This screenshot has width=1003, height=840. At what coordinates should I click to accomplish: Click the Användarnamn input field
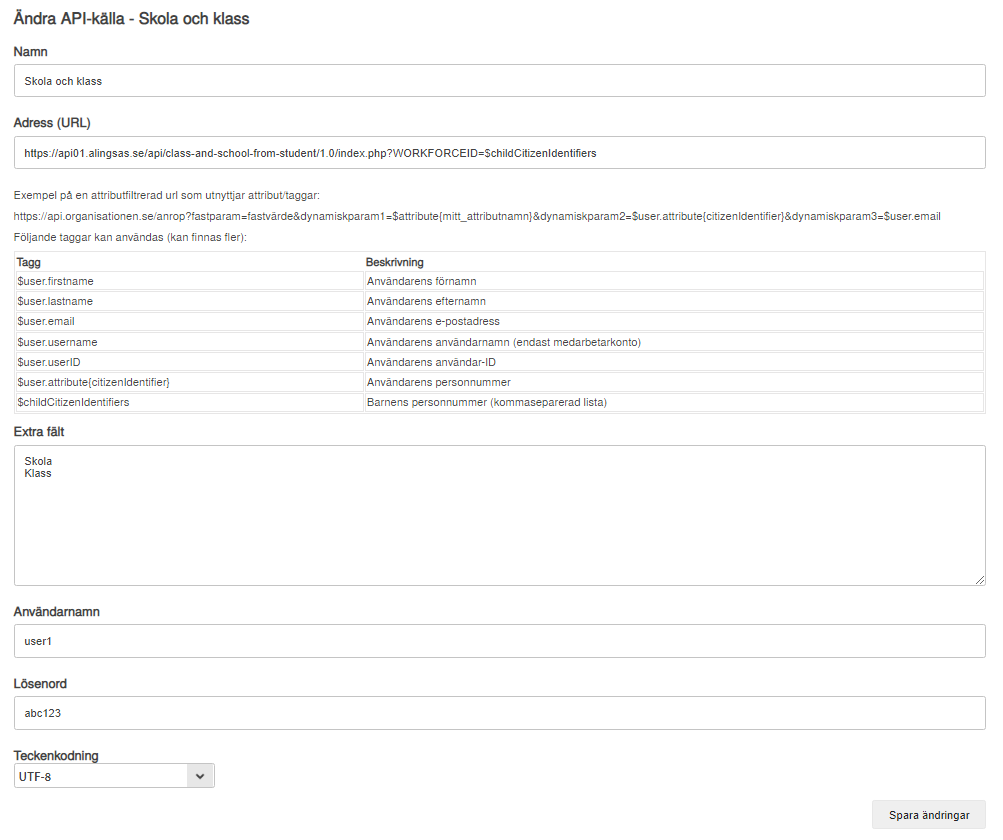tap(500, 641)
